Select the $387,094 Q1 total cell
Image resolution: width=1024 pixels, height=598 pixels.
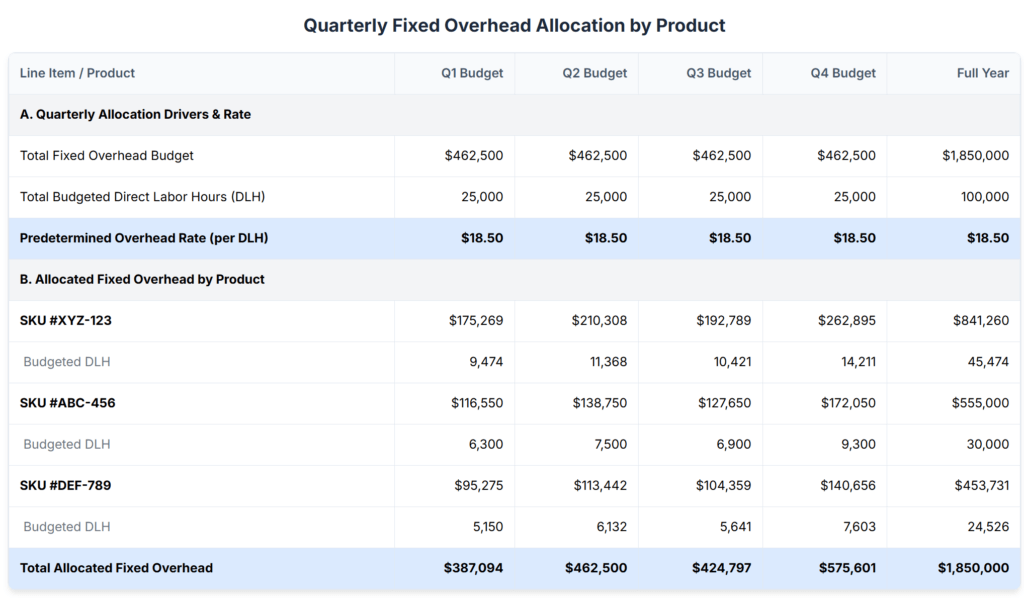pos(473,568)
